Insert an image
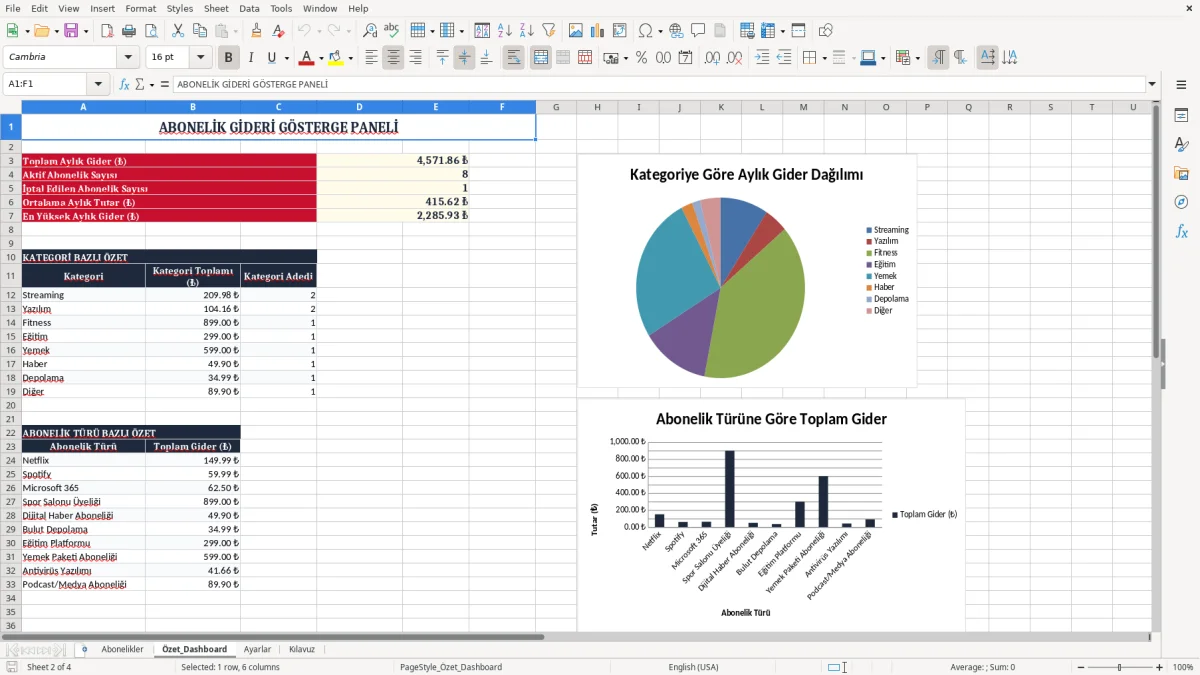The height and width of the screenshot is (675, 1200). point(576,31)
